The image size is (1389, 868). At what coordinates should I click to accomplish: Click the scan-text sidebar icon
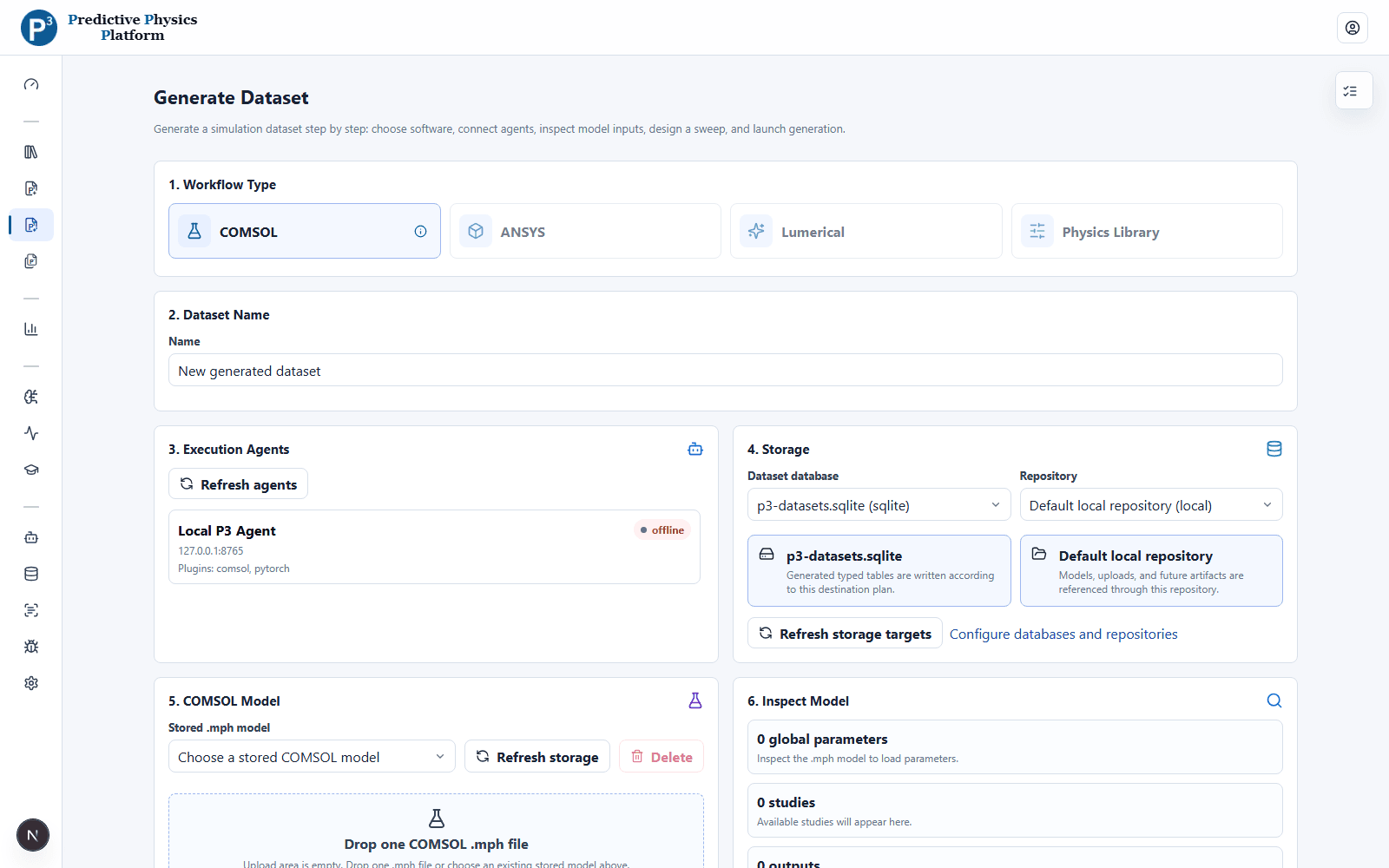[31, 610]
